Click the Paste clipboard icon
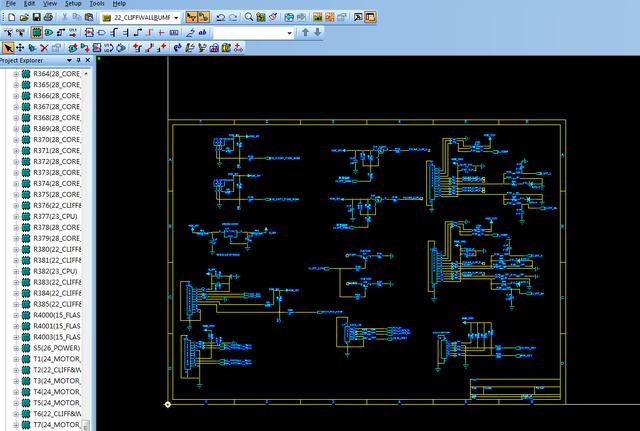This screenshot has width=640, height=431. [x=89, y=17]
